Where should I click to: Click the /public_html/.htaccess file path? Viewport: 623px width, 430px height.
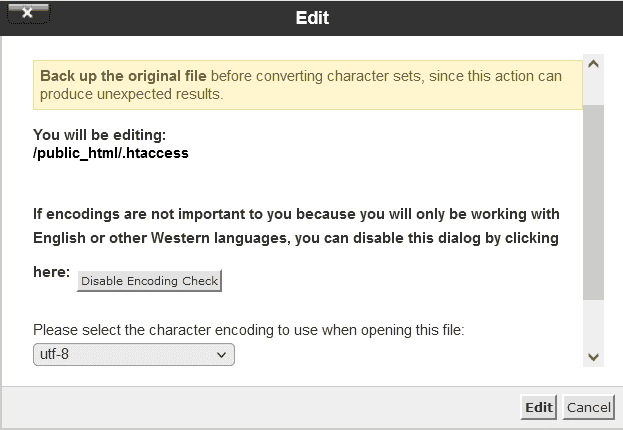pyautogui.click(x=111, y=154)
